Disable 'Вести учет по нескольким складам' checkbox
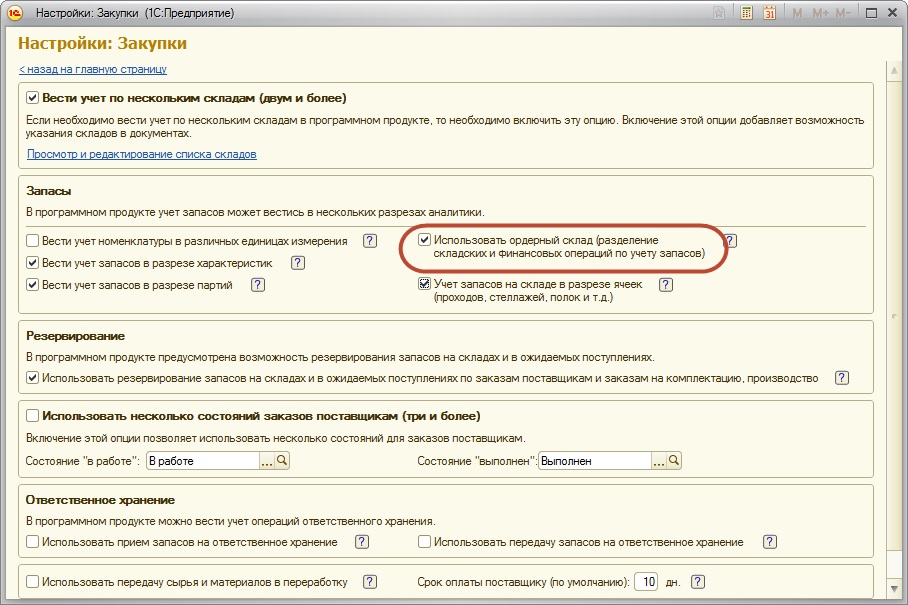Image resolution: width=908 pixels, height=605 pixels. pyautogui.click(x=33, y=98)
